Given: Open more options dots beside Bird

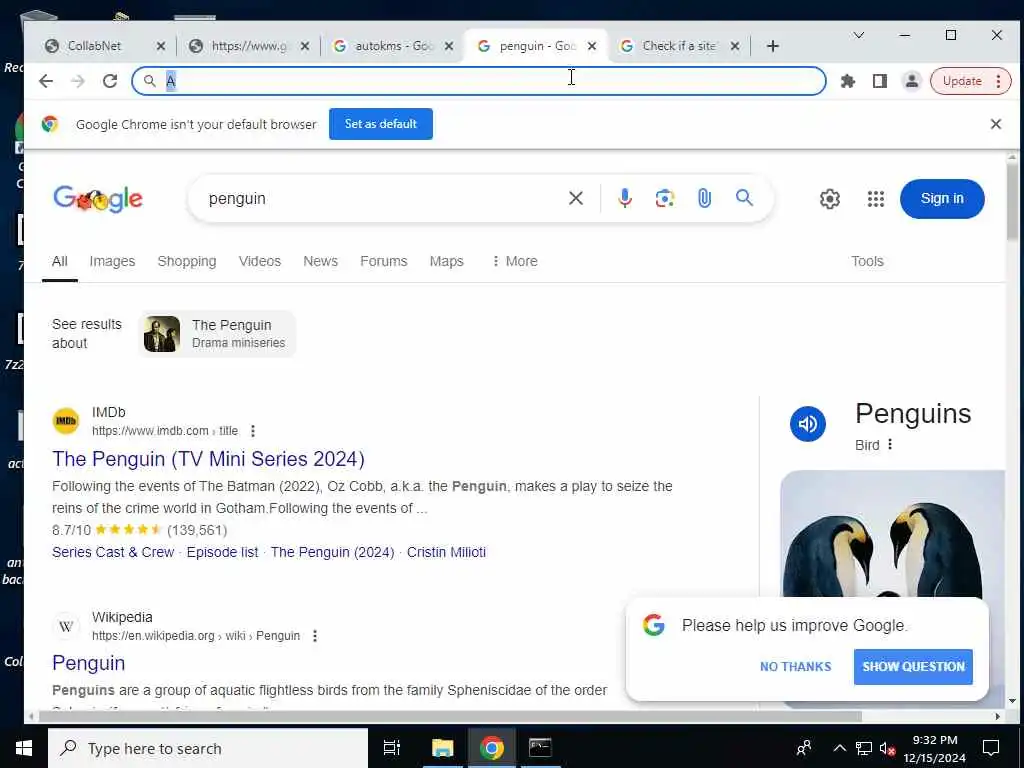Looking at the screenshot, I should click(889, 445).
